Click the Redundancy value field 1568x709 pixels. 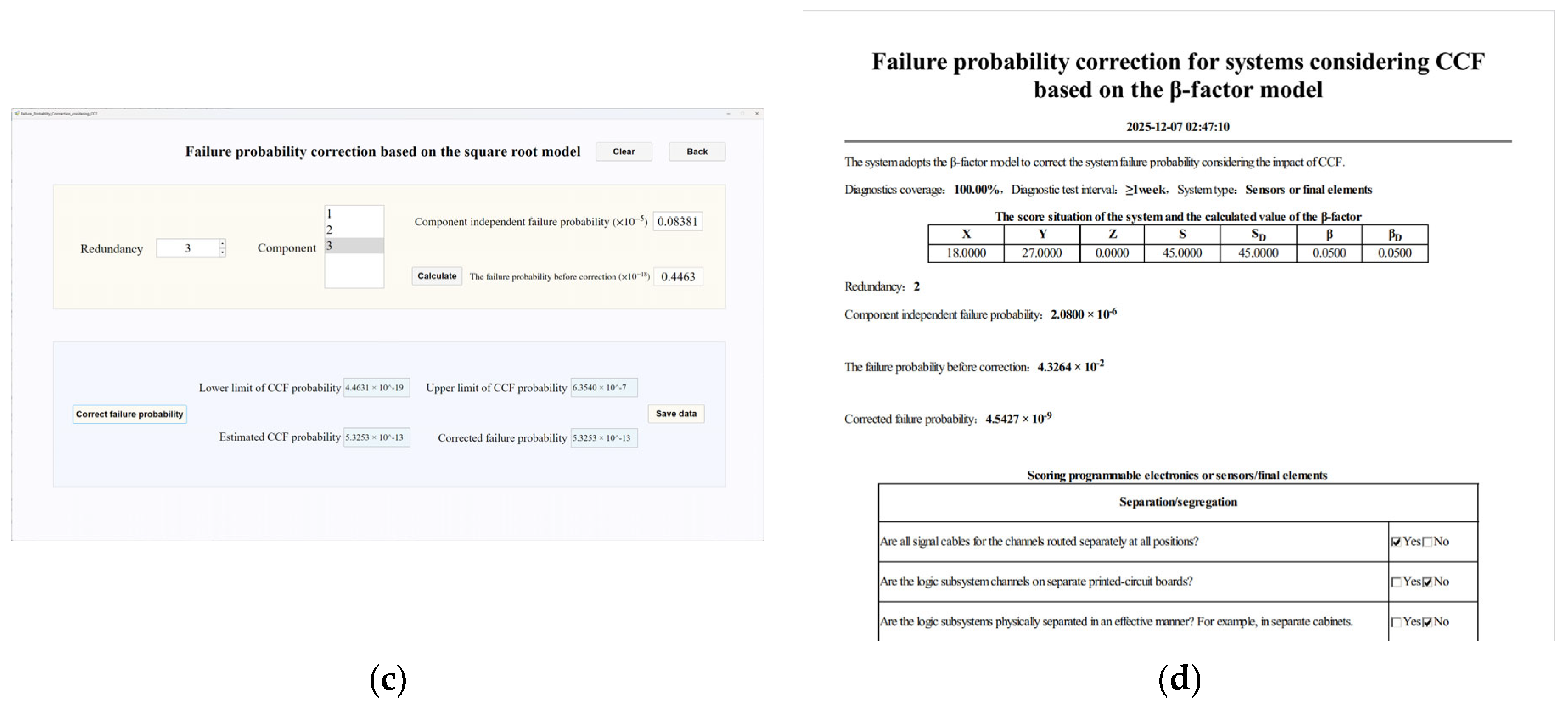pyautogui.click(x=188, y=248)
